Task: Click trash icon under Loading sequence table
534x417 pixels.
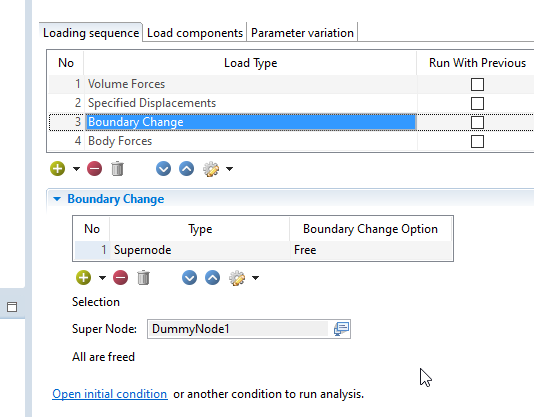Action: [117, 169]
